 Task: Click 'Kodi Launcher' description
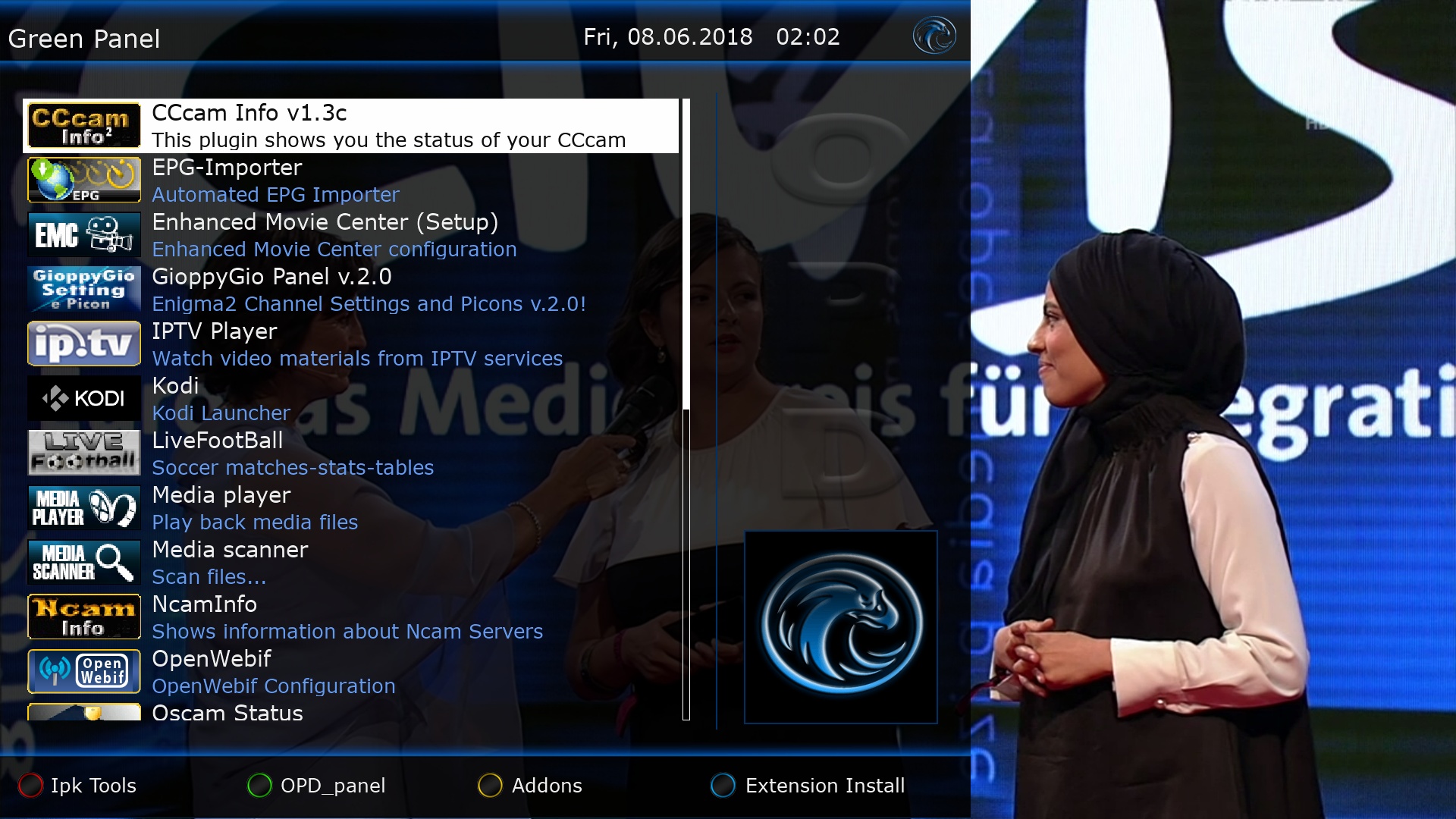221,413
